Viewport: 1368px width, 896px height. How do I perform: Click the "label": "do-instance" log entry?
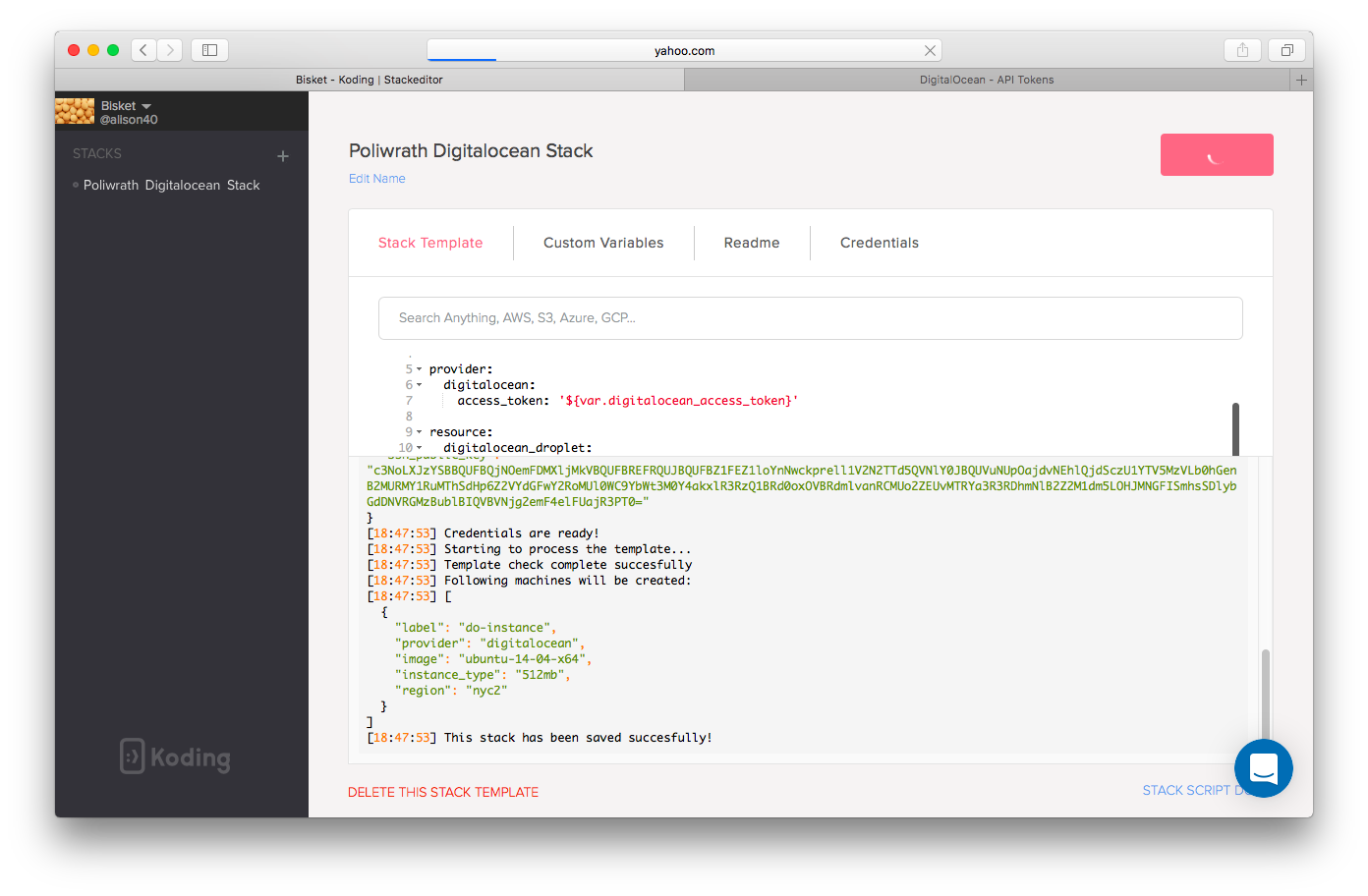click(476, 628)
